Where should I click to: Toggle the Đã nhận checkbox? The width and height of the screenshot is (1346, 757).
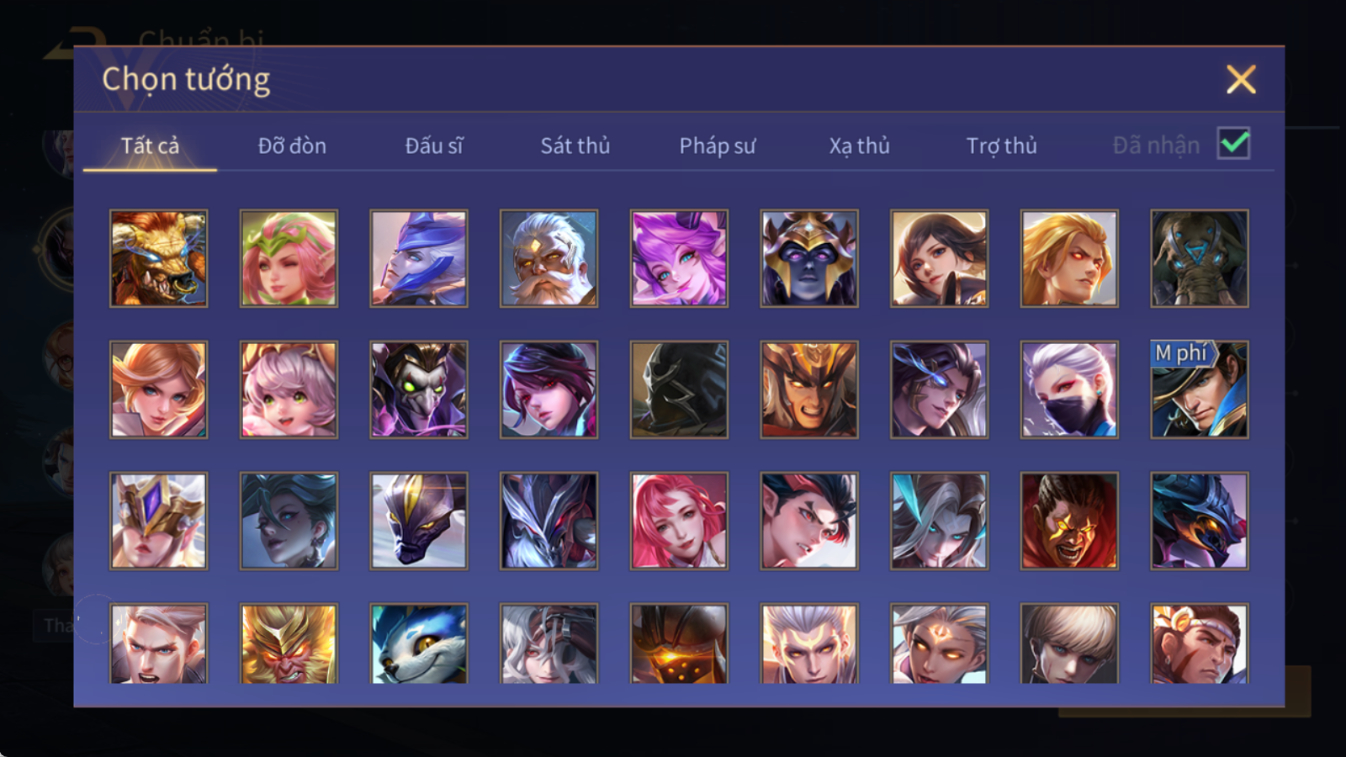1234,143
